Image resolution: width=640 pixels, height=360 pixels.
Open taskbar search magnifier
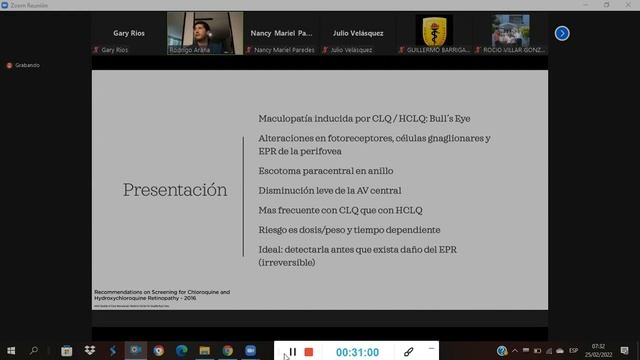coord(34,351)
